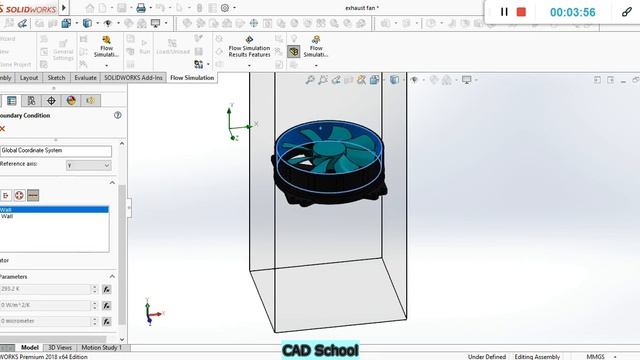This screenshot has width=640, height=360.
Task: Adjust the 293.2 K spinner arrows
Action: coord(95,289)
